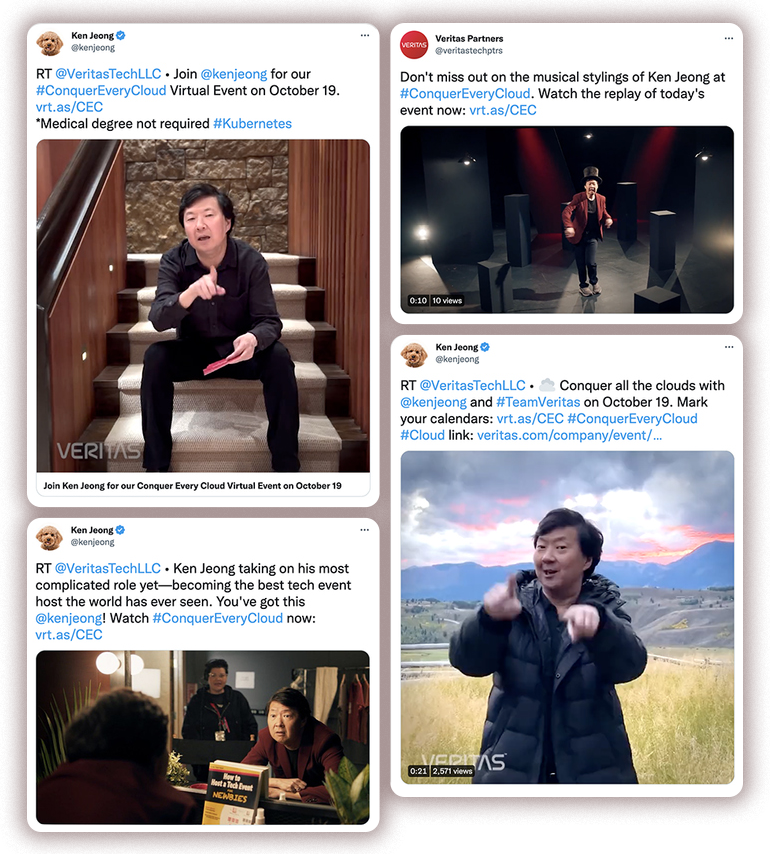Screen dimensions: 770x854
Task: Open the @VeritasTechLLC mention in the Kubernetes tweet
Action: tap(108, 74)
